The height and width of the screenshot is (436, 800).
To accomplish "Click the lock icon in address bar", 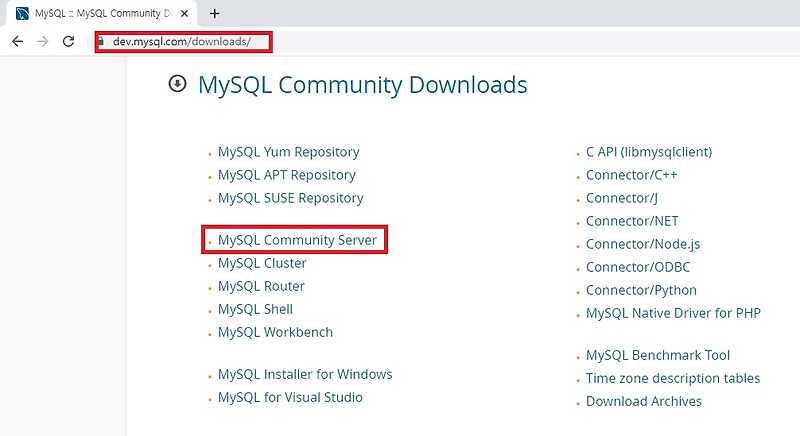I will 101,41.
